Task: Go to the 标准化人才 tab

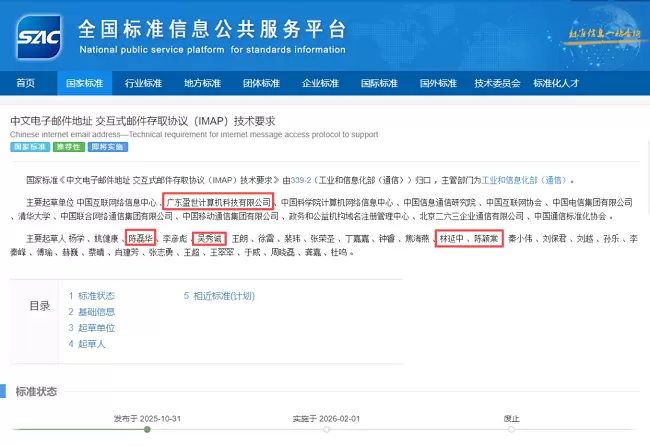Action: [x=557, y=83]
